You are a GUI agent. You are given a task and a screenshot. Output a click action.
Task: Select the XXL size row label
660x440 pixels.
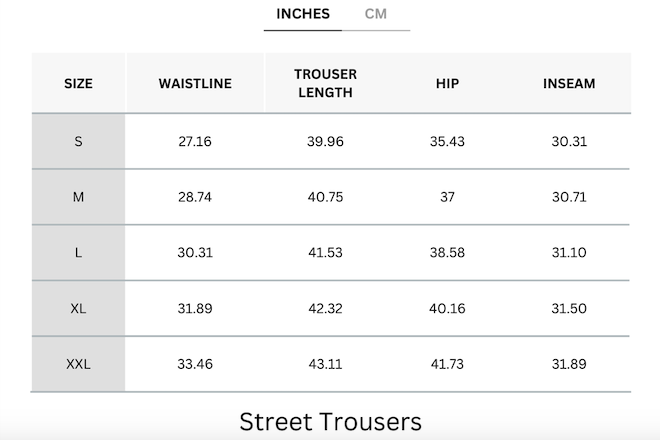tap(78, 364)
